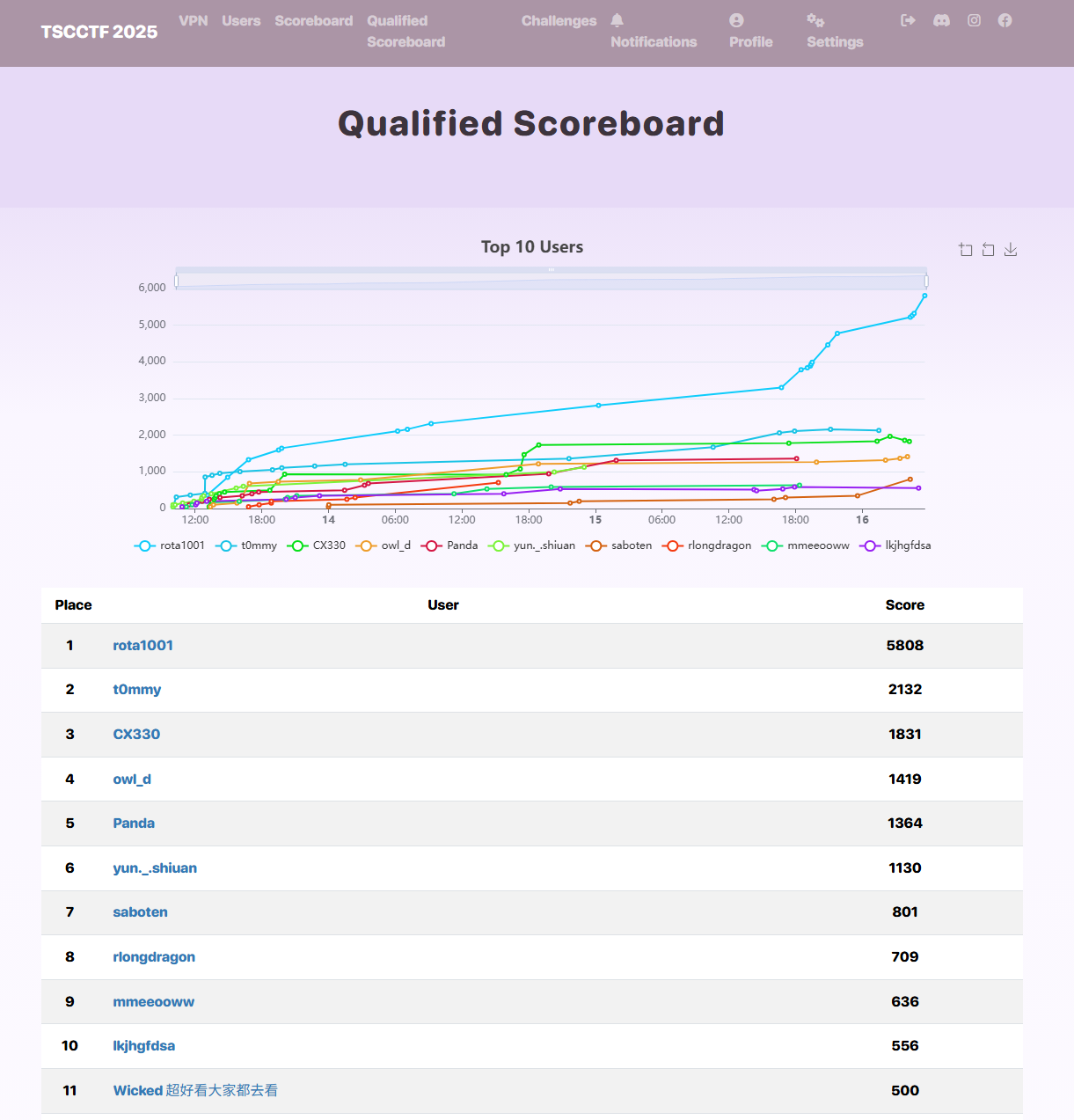The height and width of the screenshot is (1120, 1074).
Task: Download chart as image icon
Action: click(x=1011, y=250)
